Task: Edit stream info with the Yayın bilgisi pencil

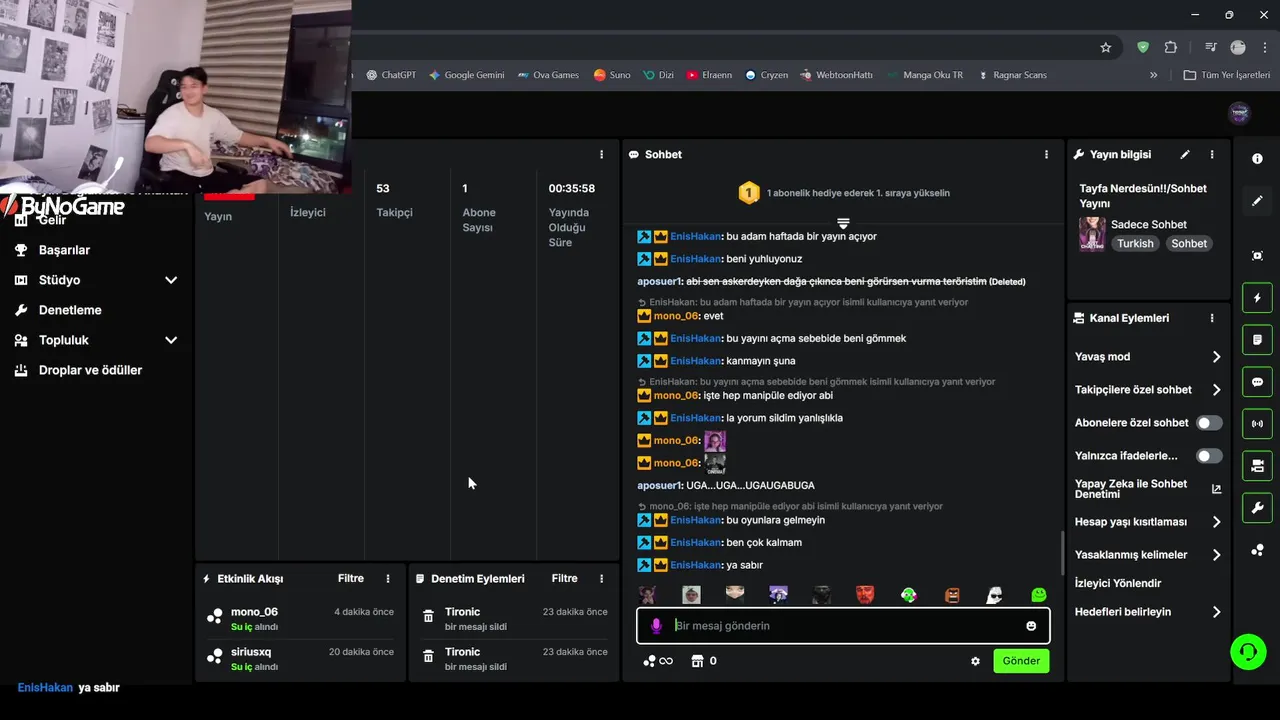Action: pos(1185,155)
